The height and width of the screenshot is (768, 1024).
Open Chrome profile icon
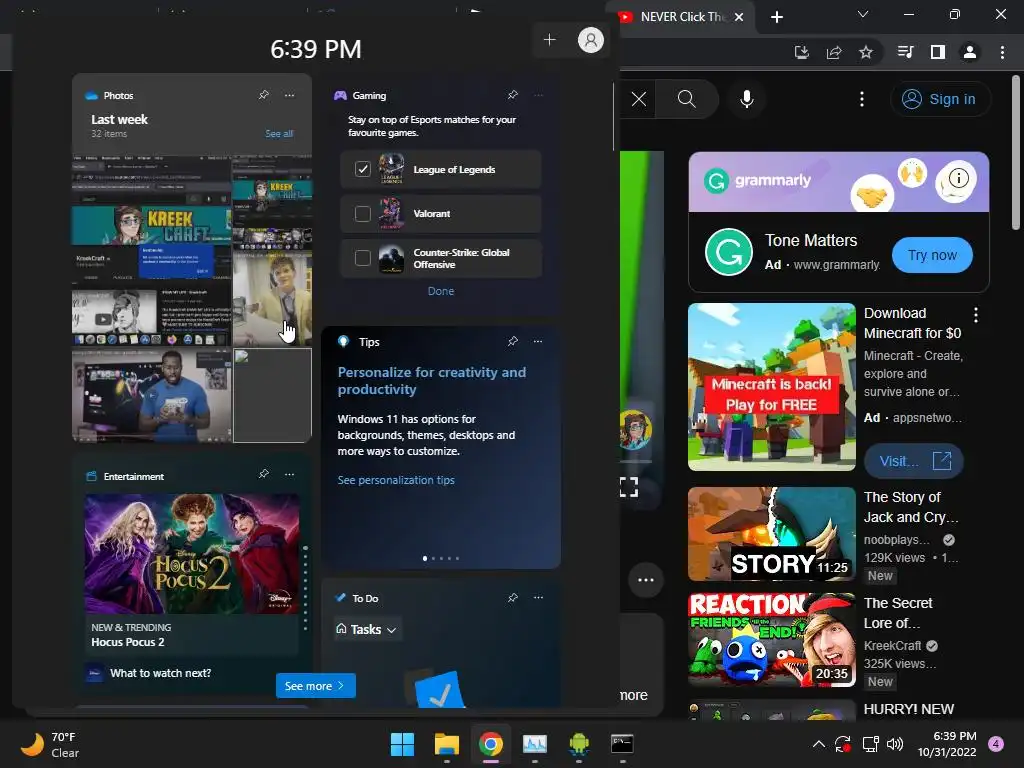(x=970, y=52)
